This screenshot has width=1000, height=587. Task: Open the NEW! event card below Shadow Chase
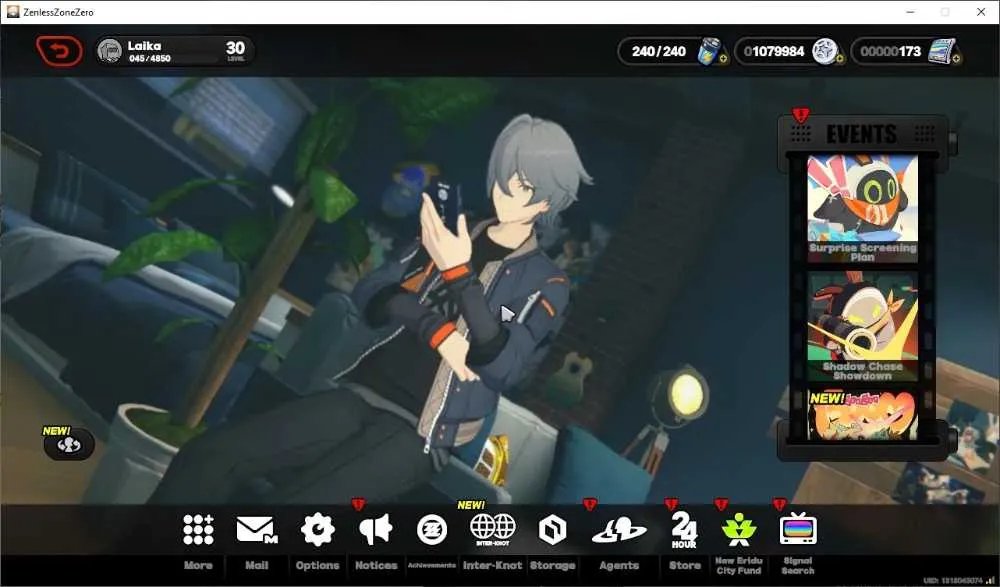(x=862, y=415)
